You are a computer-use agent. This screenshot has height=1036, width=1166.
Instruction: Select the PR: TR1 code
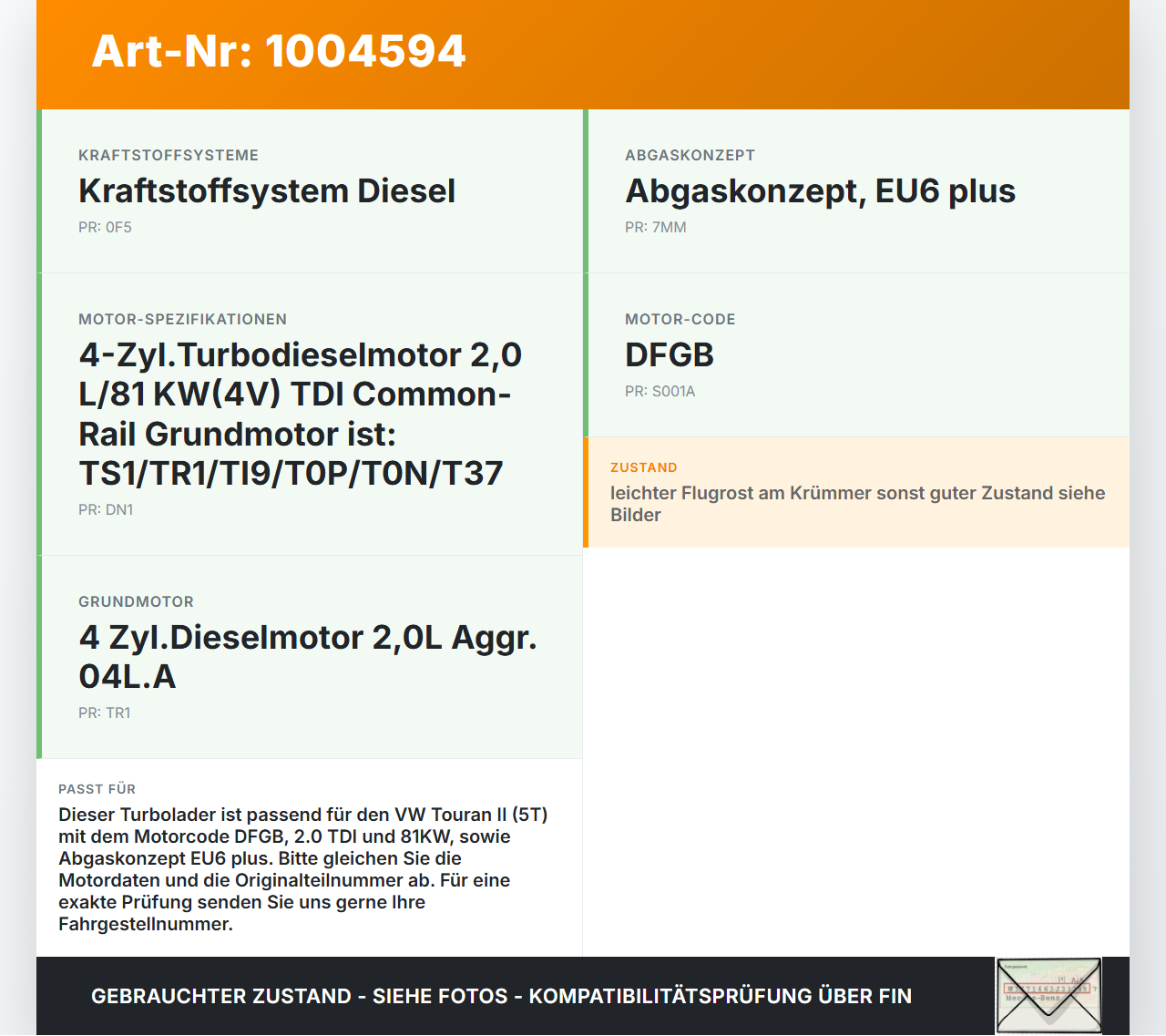(105, 713)
